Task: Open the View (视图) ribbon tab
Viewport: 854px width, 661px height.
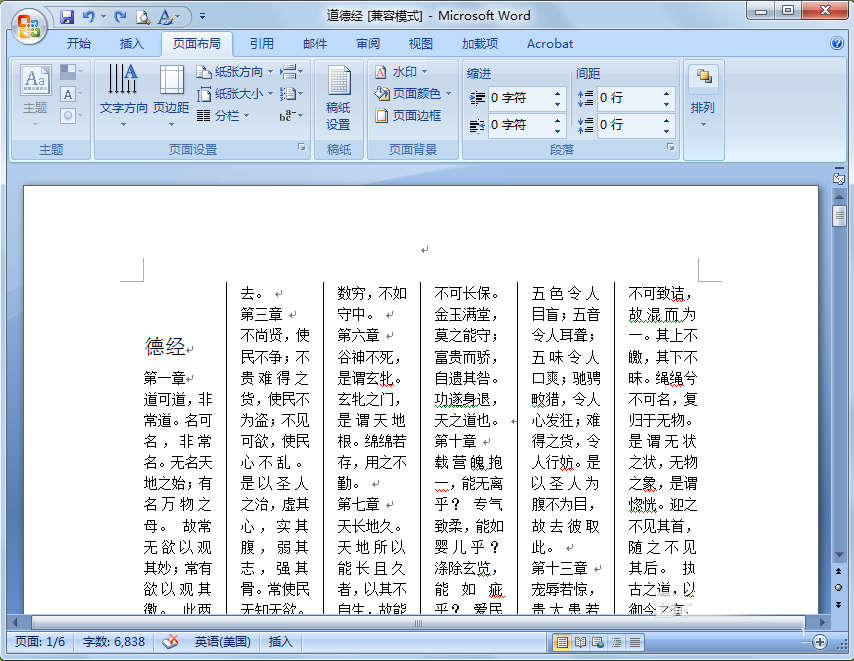Action: (420, 44)
